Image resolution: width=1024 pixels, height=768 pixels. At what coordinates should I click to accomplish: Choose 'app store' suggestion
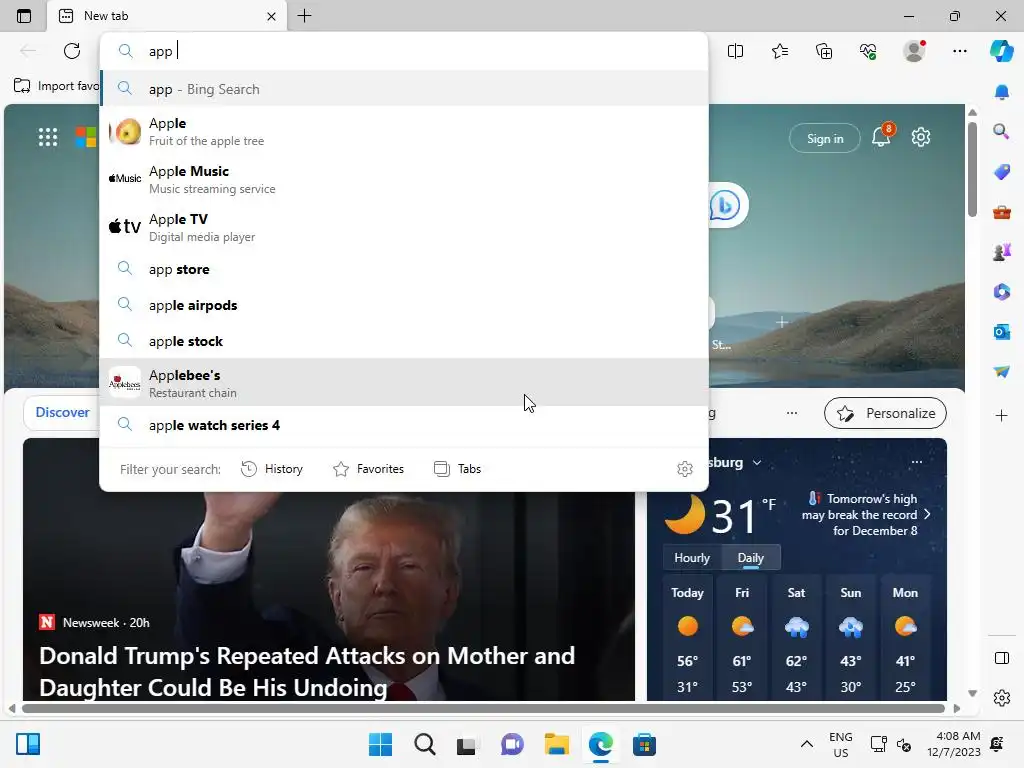pyautogui.click(x=404, y=269)
